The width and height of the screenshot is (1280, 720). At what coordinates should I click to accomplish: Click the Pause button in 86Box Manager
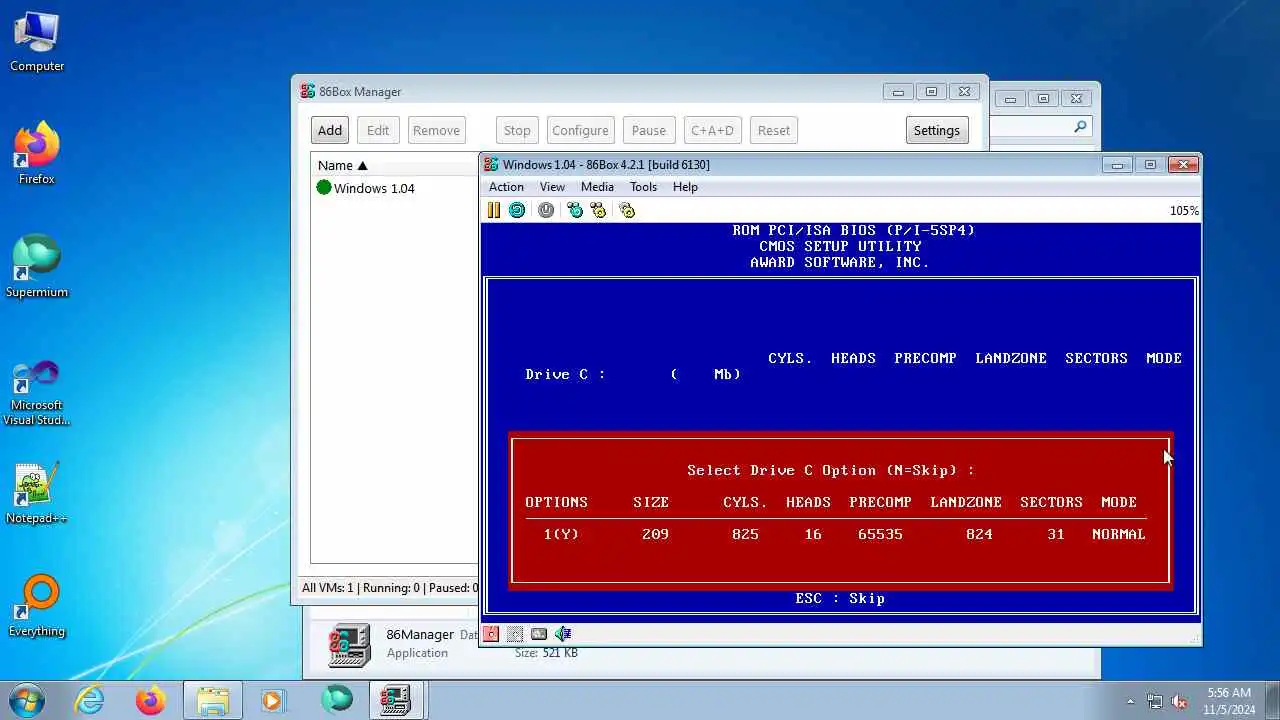(648, 130)
